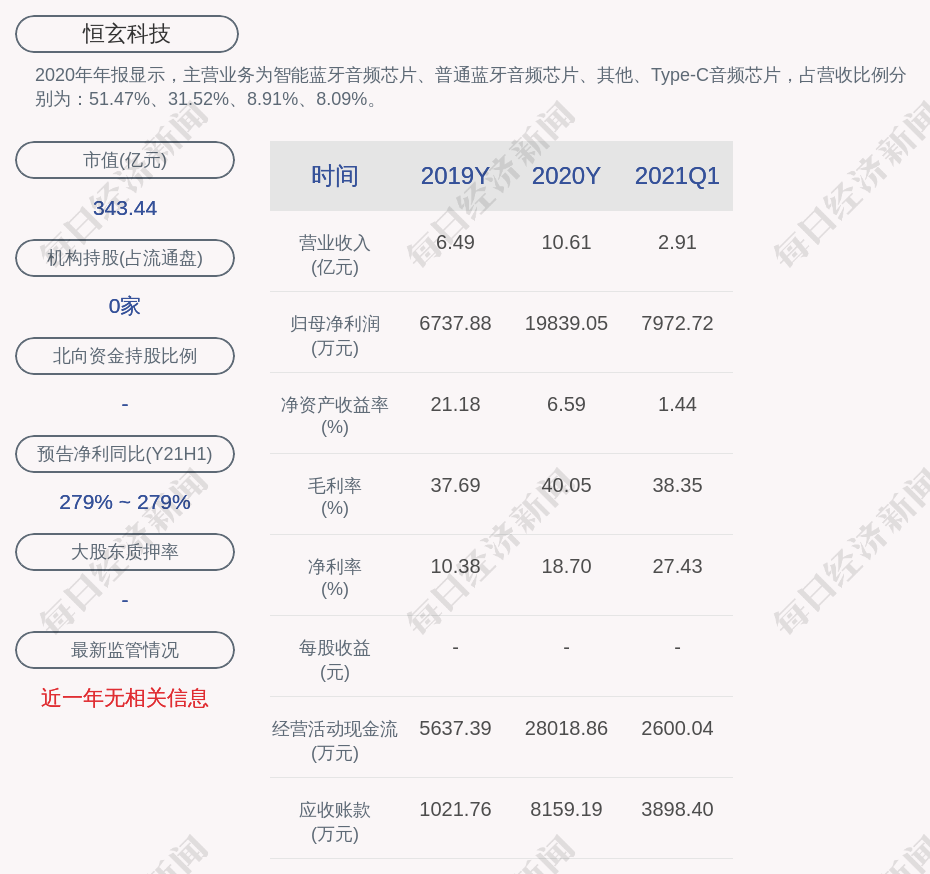
Task: Select the 经营活动现金流(万元) row label
Action: point(335,741)
